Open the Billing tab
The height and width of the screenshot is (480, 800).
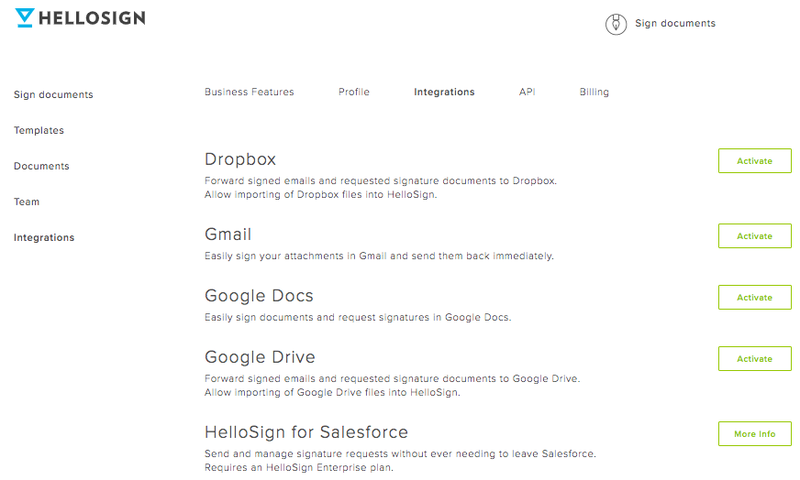click(594, 92)
